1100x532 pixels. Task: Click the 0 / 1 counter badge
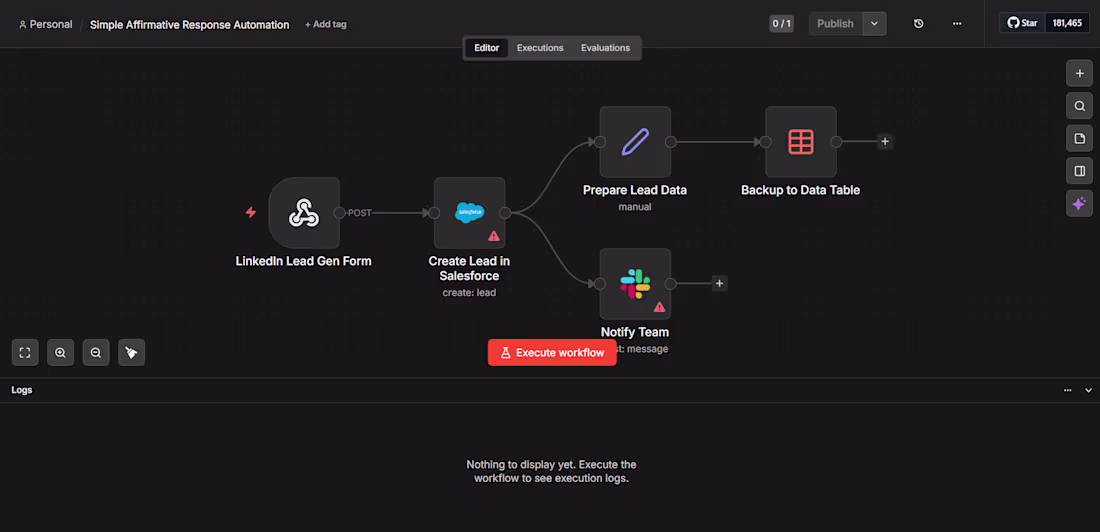pos(782,23)
